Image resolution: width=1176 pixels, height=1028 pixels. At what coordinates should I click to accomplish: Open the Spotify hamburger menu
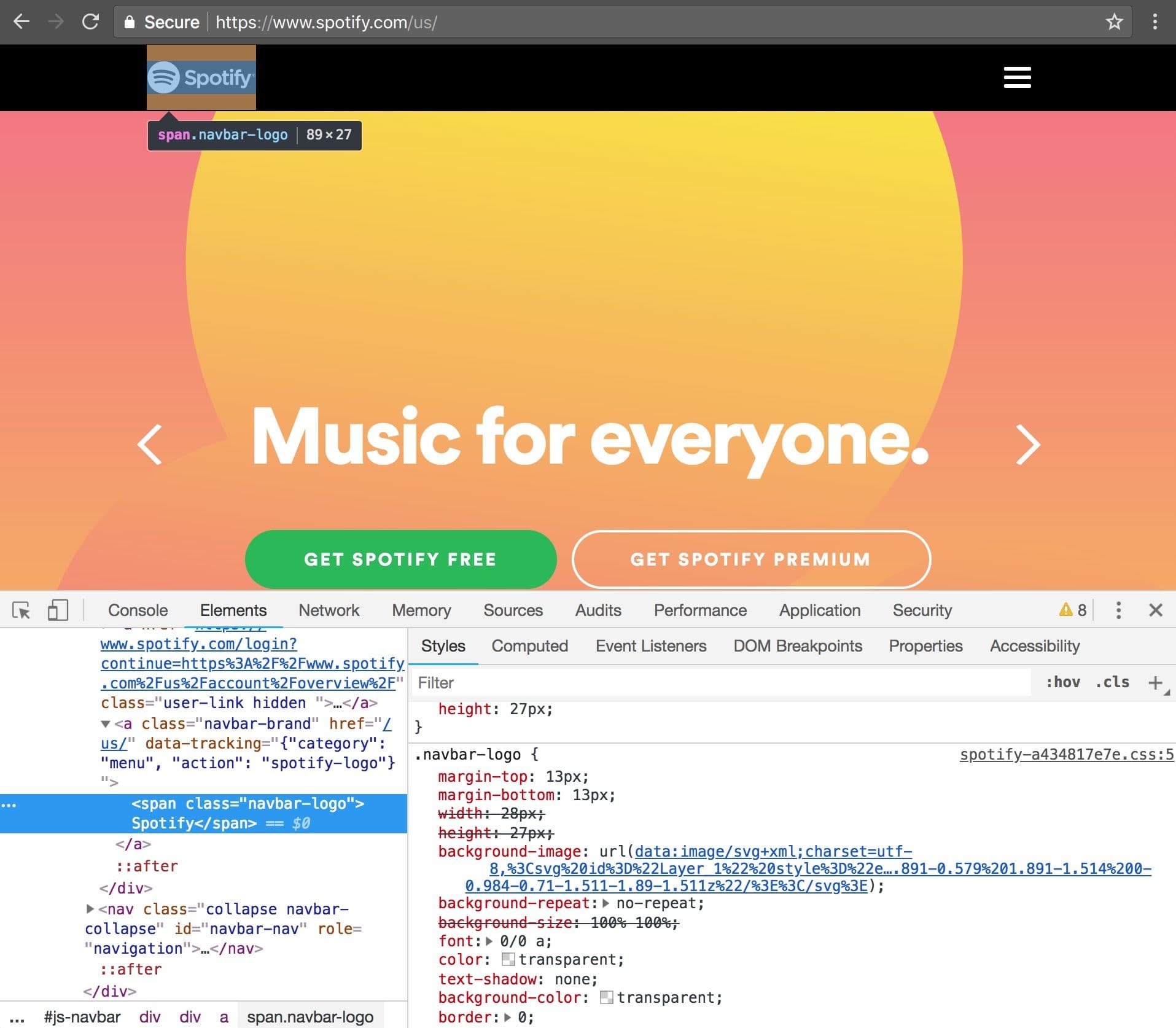click(1016, 77)
